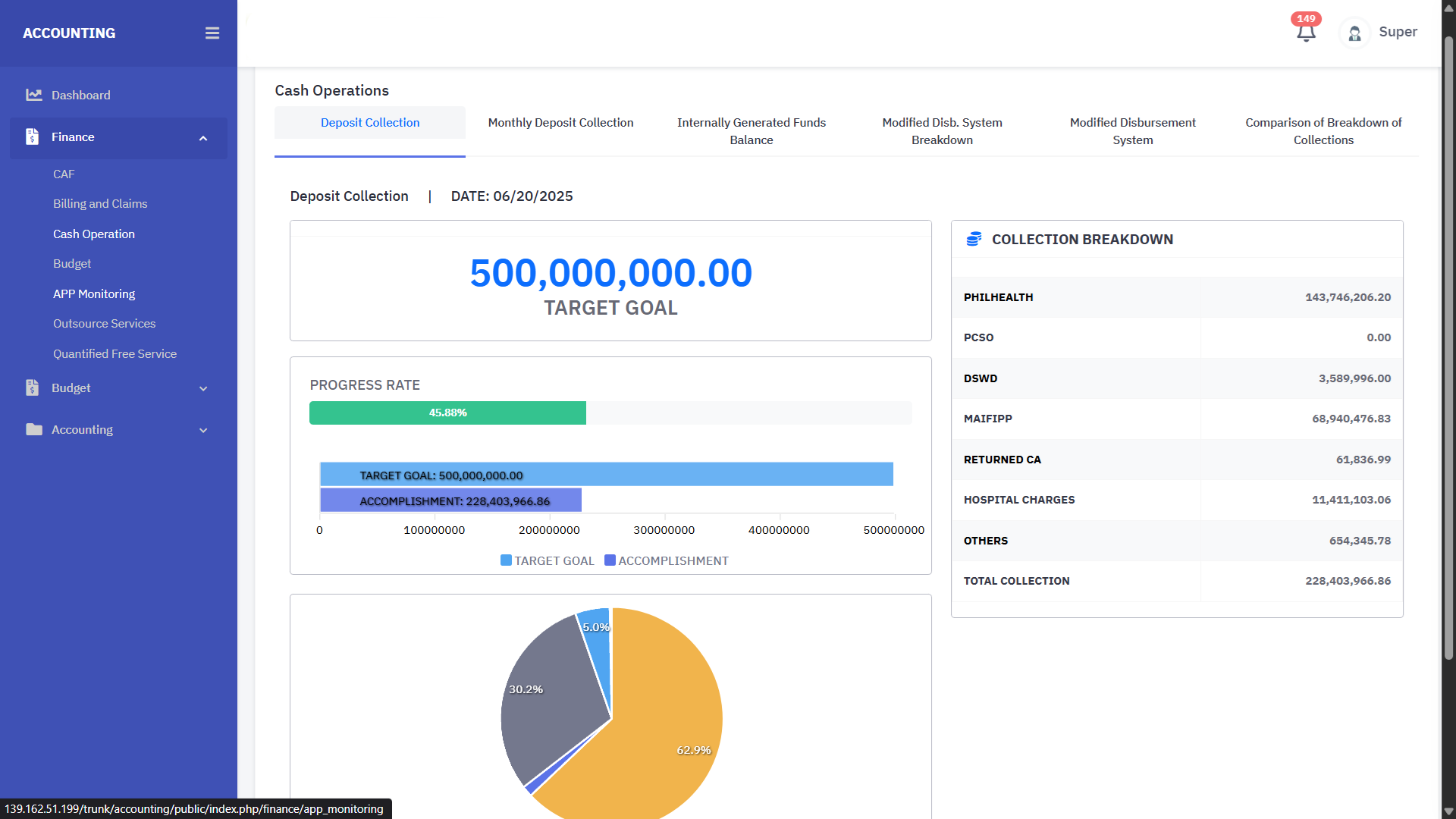1456x819 pixels.
Task: Select Comparison of Breakdown of Collections tab
Action: 1323,131
